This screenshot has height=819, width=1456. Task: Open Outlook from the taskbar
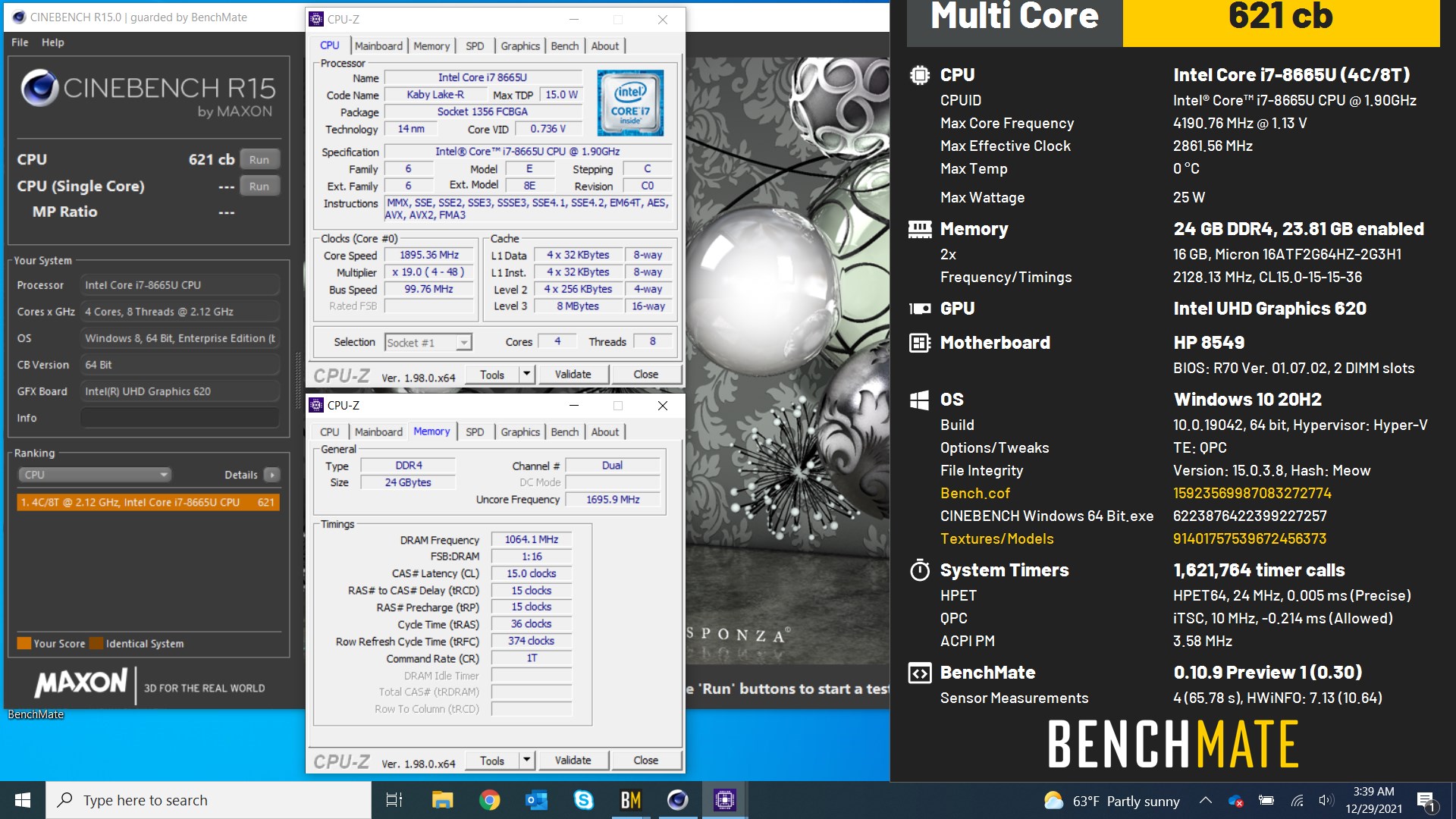point(537,800)
